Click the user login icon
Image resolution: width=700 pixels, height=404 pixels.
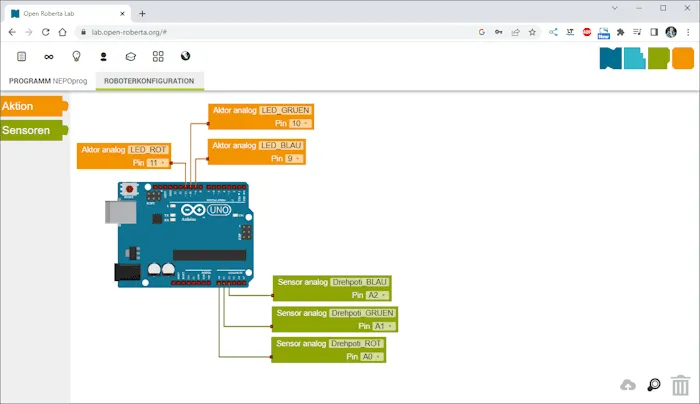(x=102, y=57)
